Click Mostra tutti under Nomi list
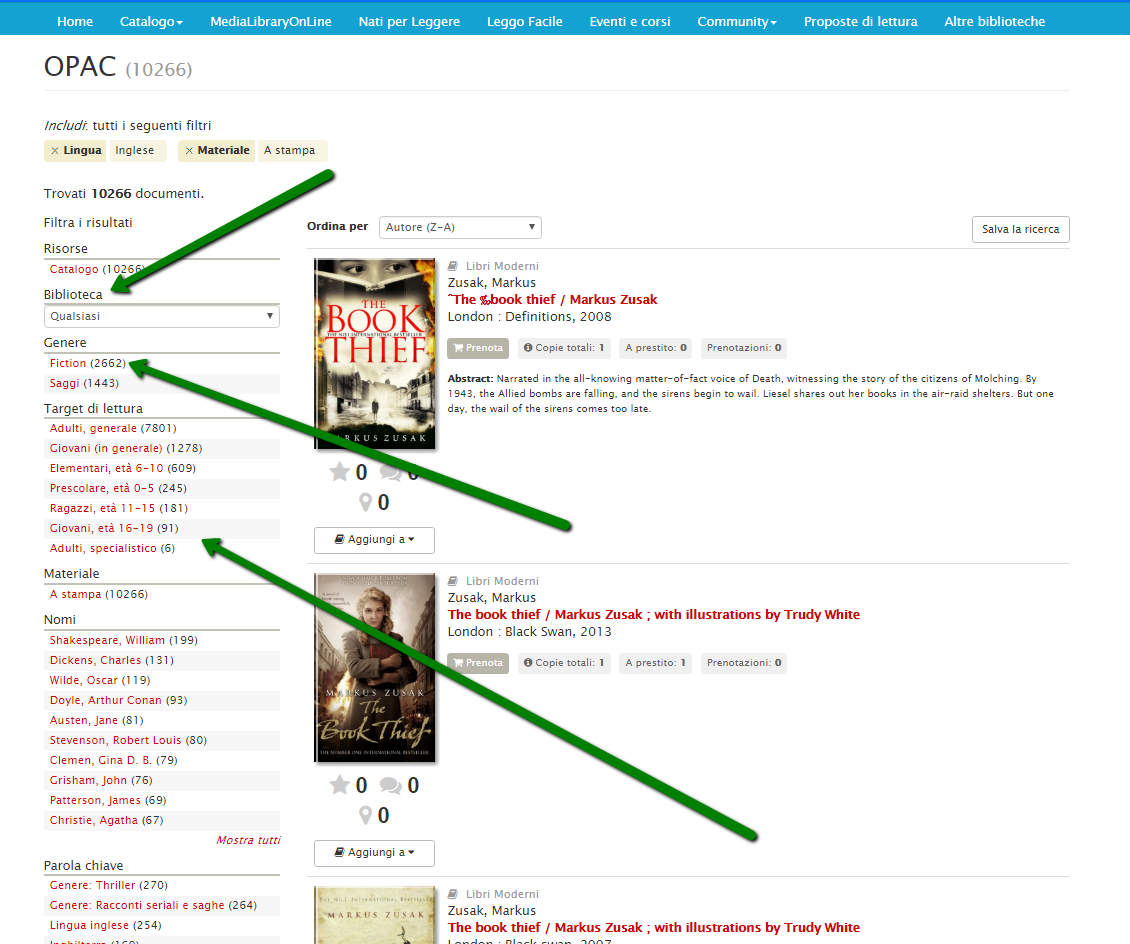Image resolution: width=1130 pixels, height=944 pixels. (248, 840)
